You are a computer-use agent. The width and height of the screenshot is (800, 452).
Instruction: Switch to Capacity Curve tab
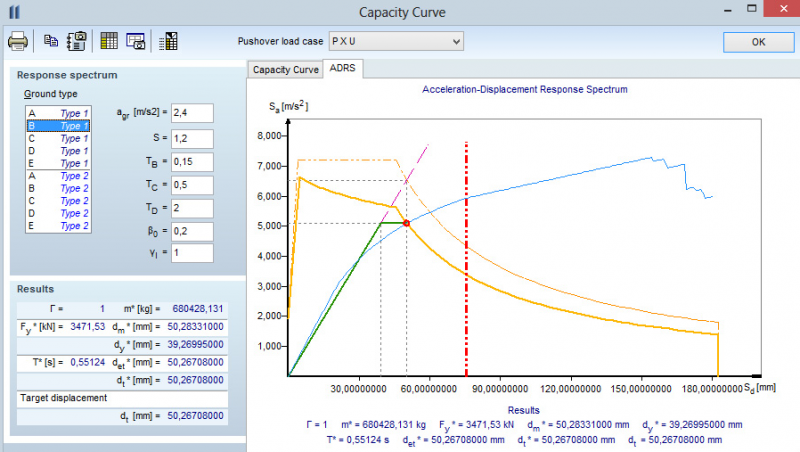pyautogui.click(x=286, y=69)
